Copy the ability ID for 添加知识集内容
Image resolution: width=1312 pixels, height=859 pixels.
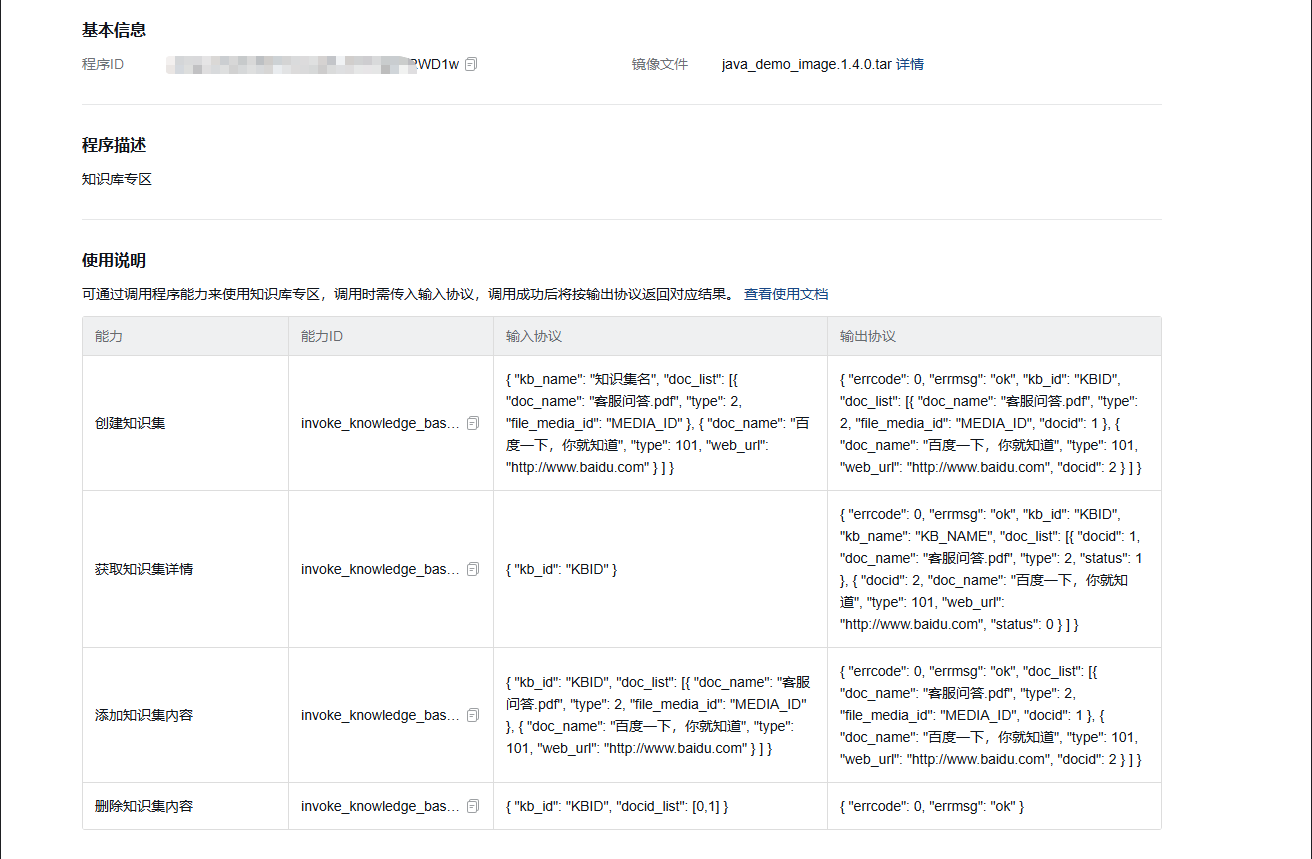pyautogui.click(x=473, y=715)
